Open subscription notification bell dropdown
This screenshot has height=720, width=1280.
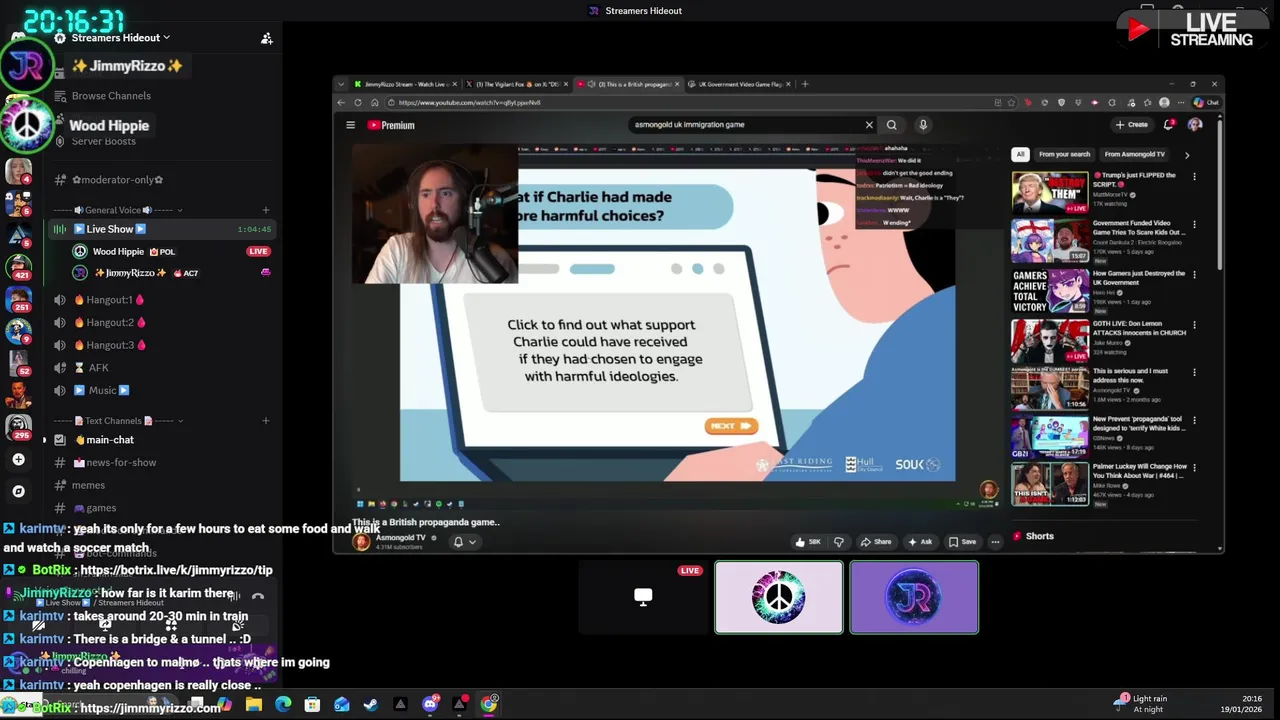coord(464,542)
